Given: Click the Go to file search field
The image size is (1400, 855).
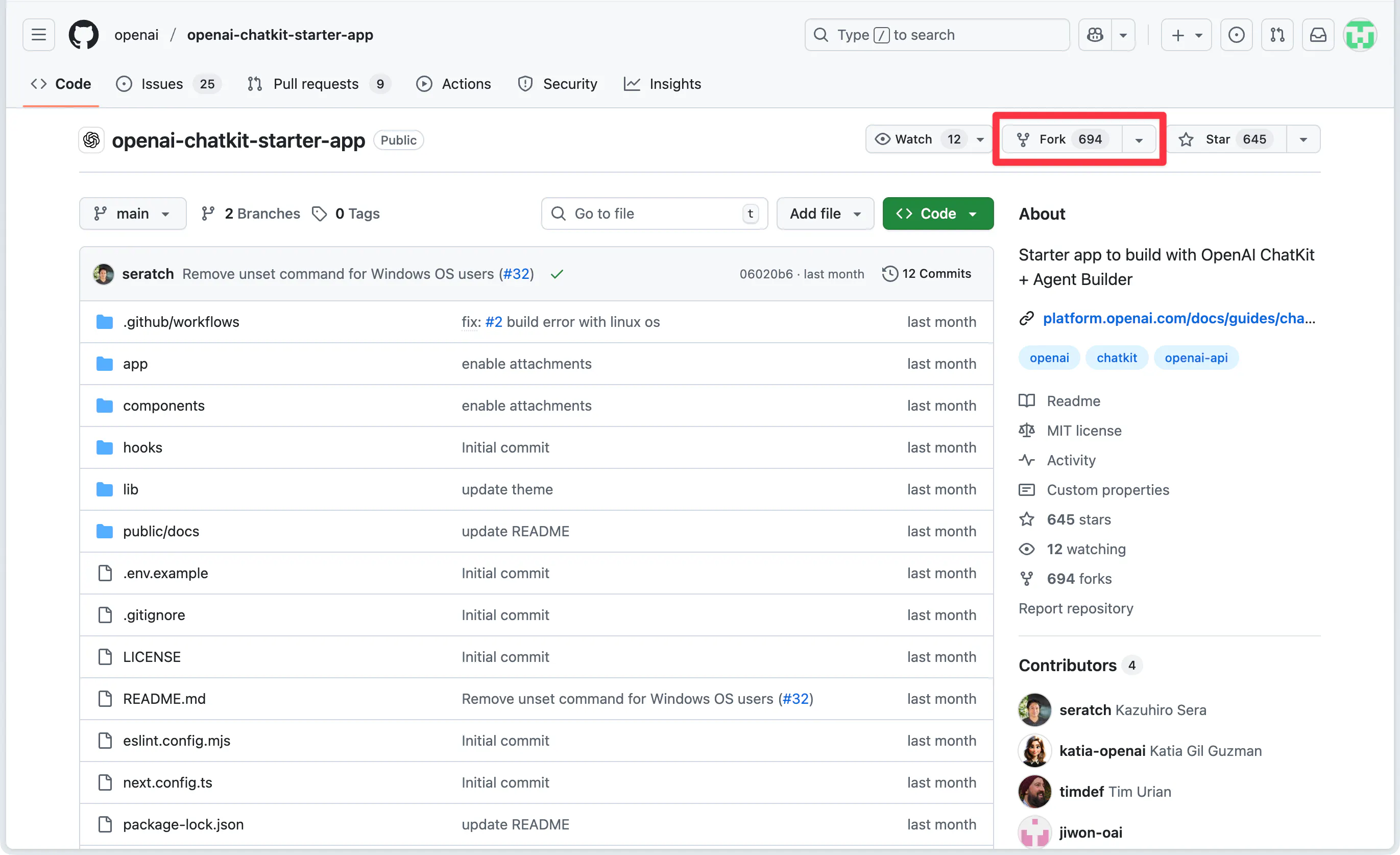Looking at the screenshot, I should 654,213.
